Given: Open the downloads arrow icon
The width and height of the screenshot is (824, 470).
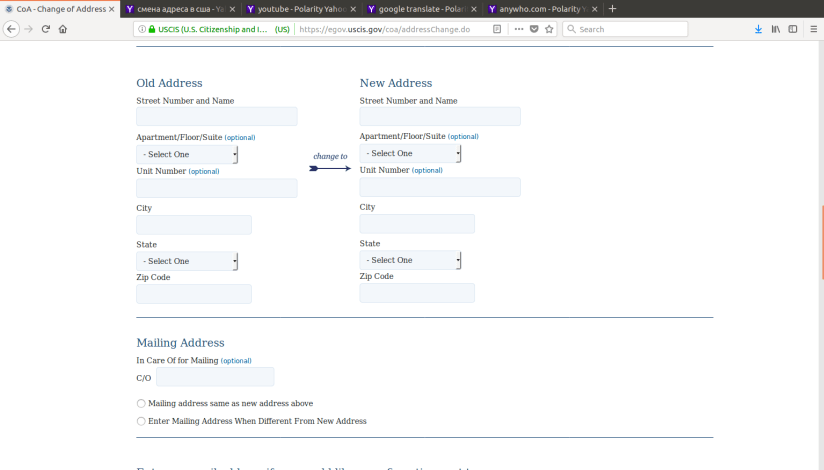Looking at the screenshot, I should [x=758, y=29].
